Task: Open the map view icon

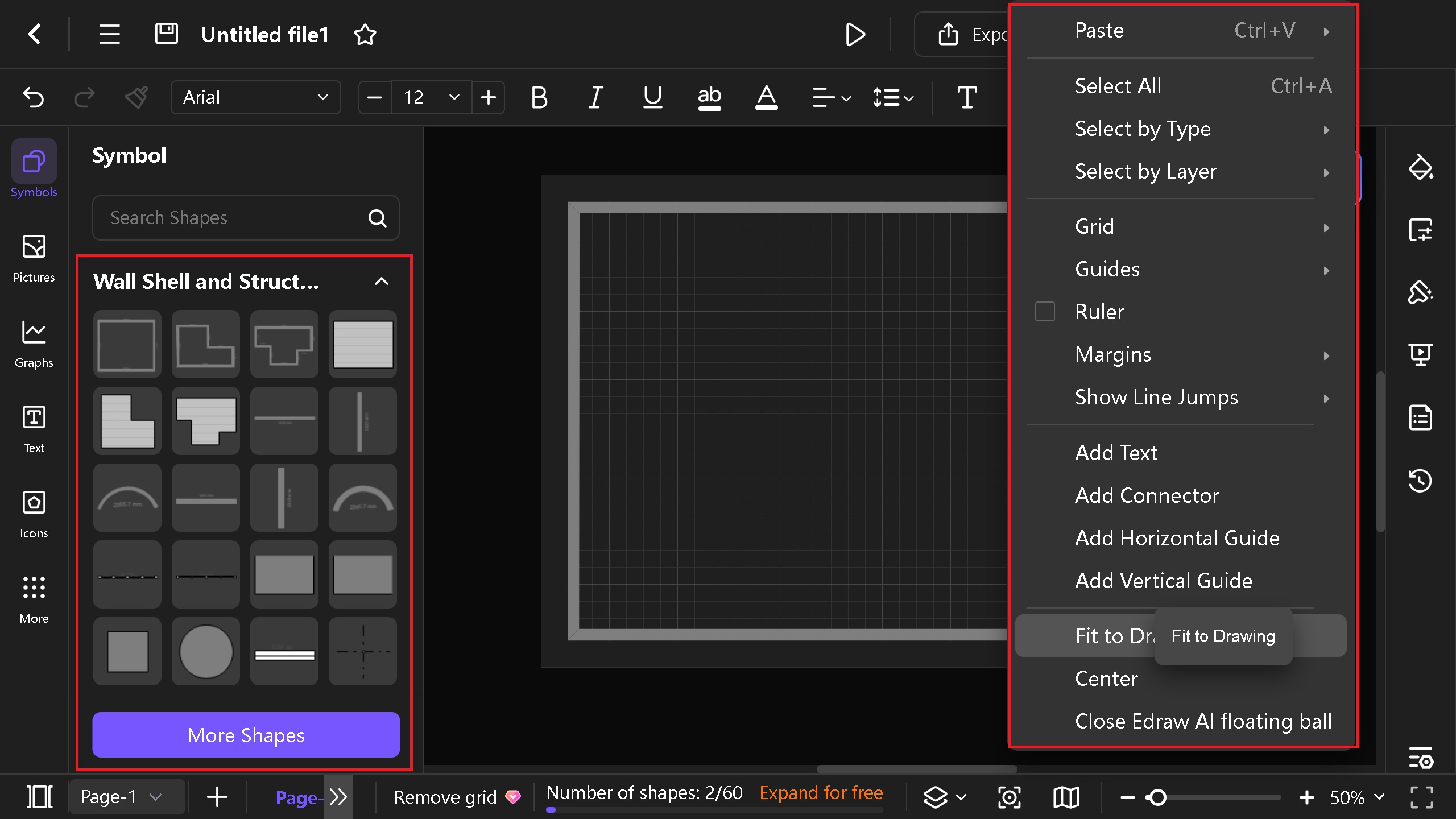Action: tap(1066, 797)
